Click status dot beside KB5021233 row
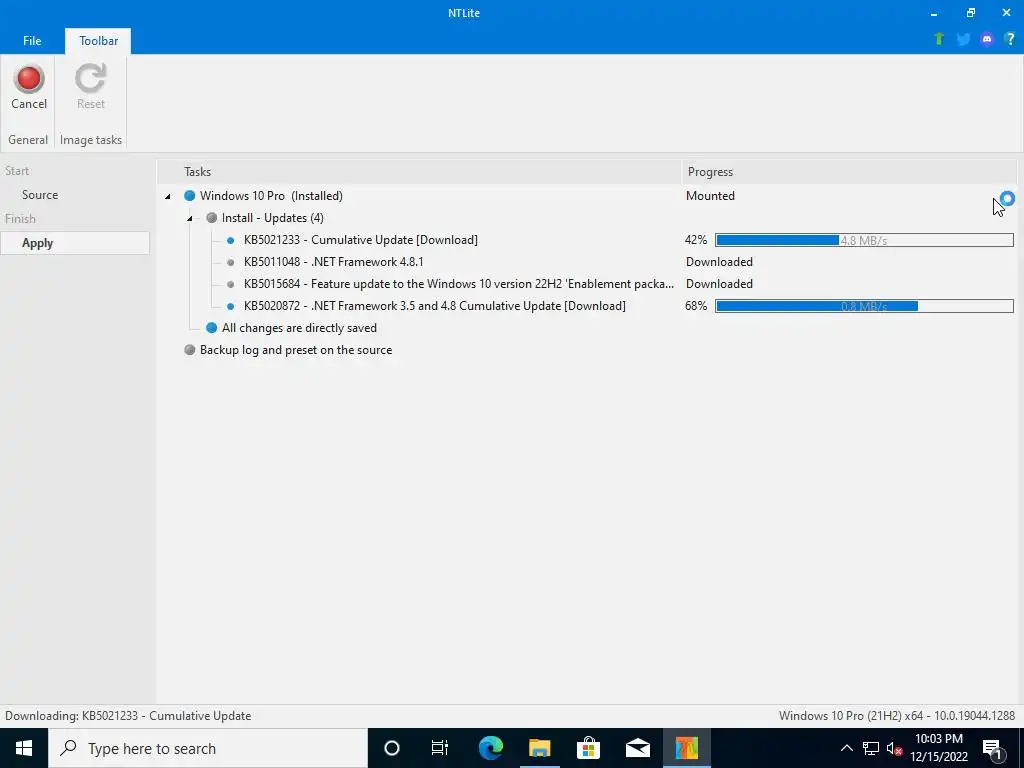This screenshot has width=1024, height=768. tap(230, 240)
